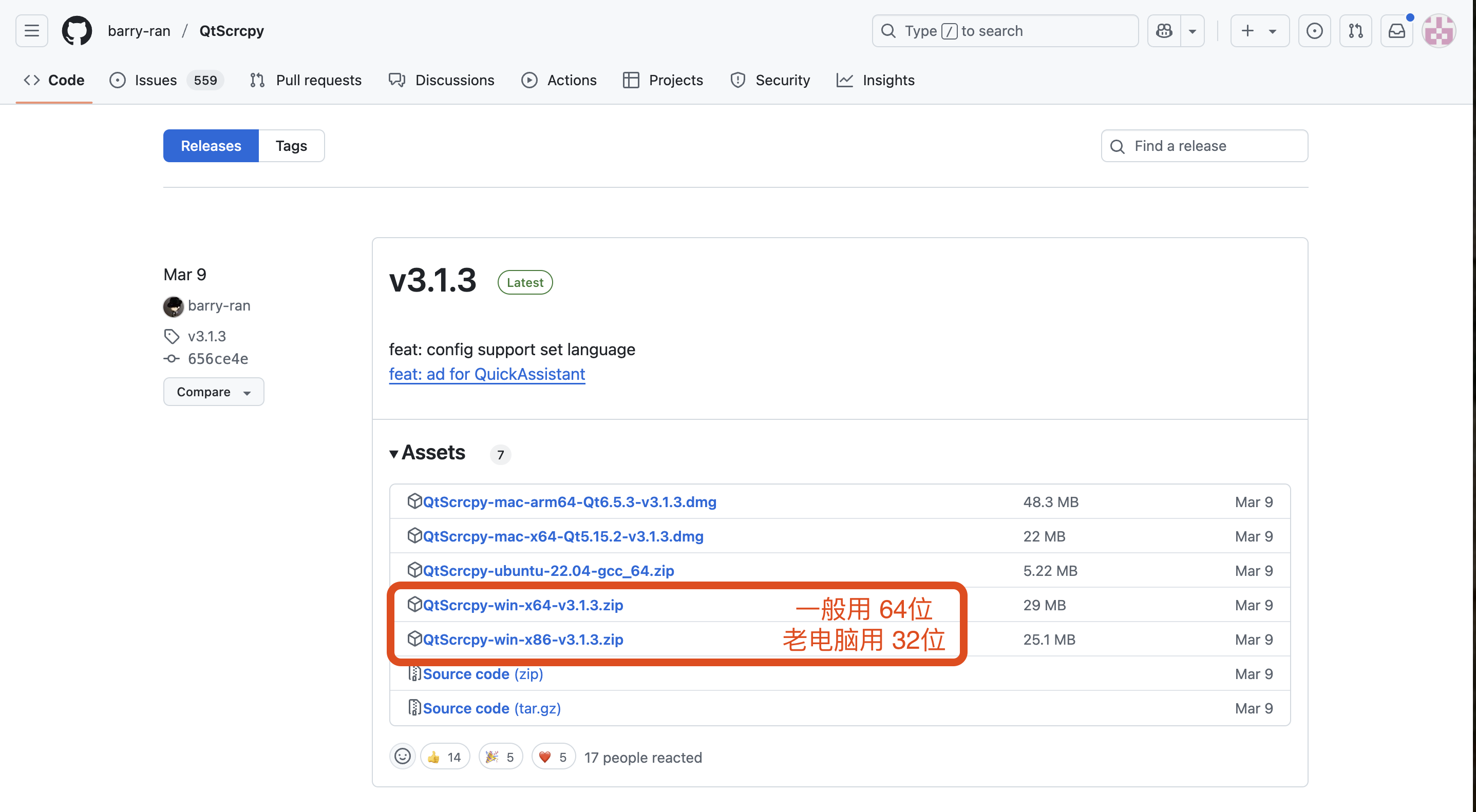Click package icon of win-x64 zip
This screenshot has width=1476, height=812.
click(x=414, y=604)
